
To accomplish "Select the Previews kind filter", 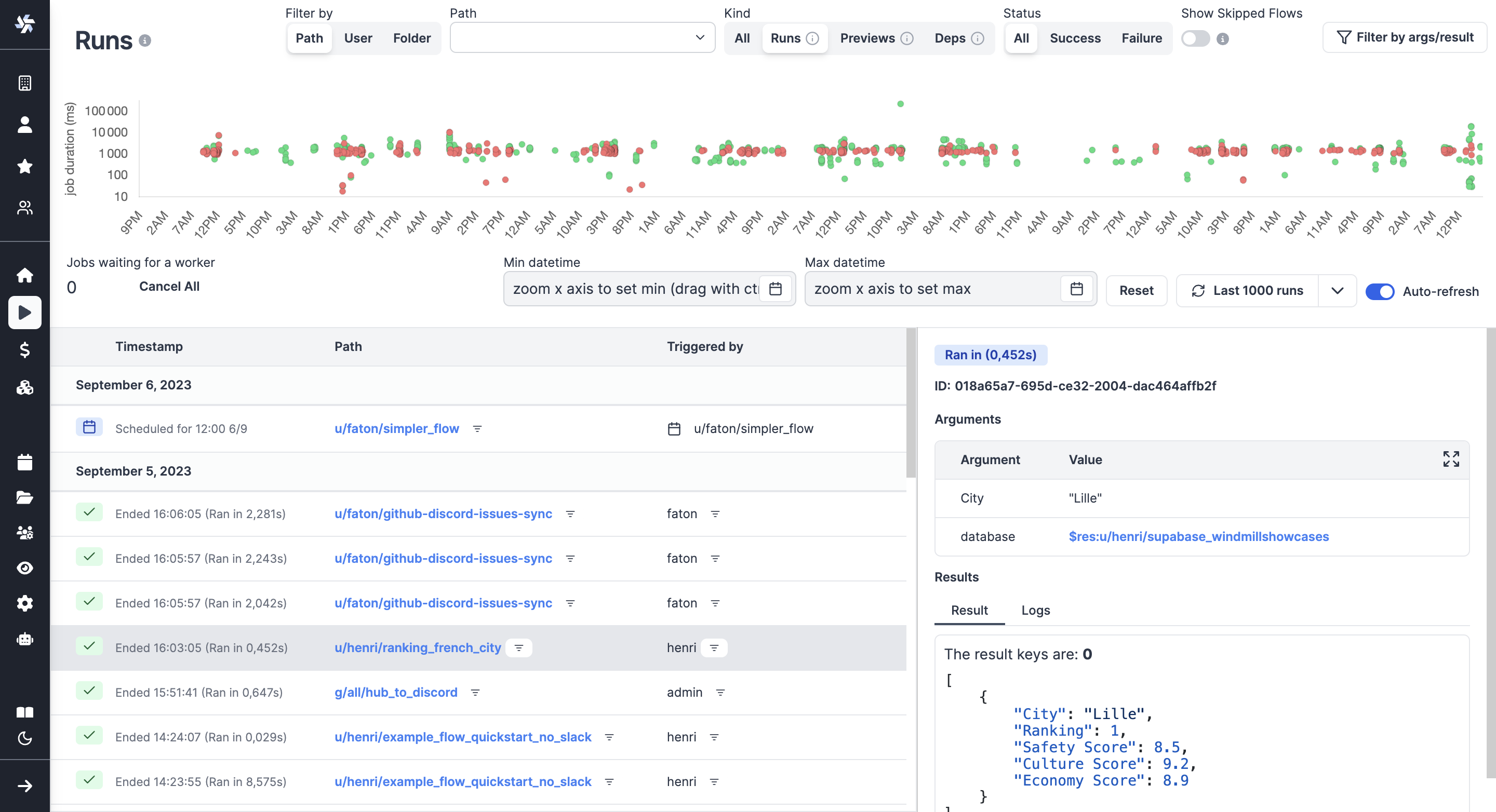I will pyautogui.click(x=868, y=38).
